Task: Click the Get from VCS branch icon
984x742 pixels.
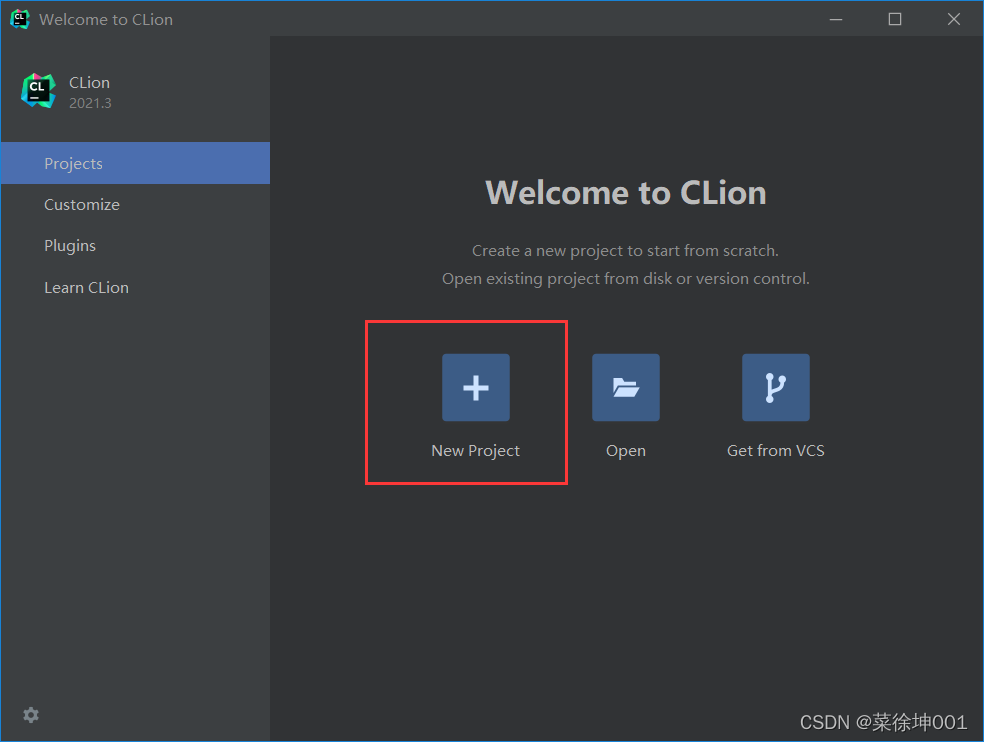Action: coord(776,387)
